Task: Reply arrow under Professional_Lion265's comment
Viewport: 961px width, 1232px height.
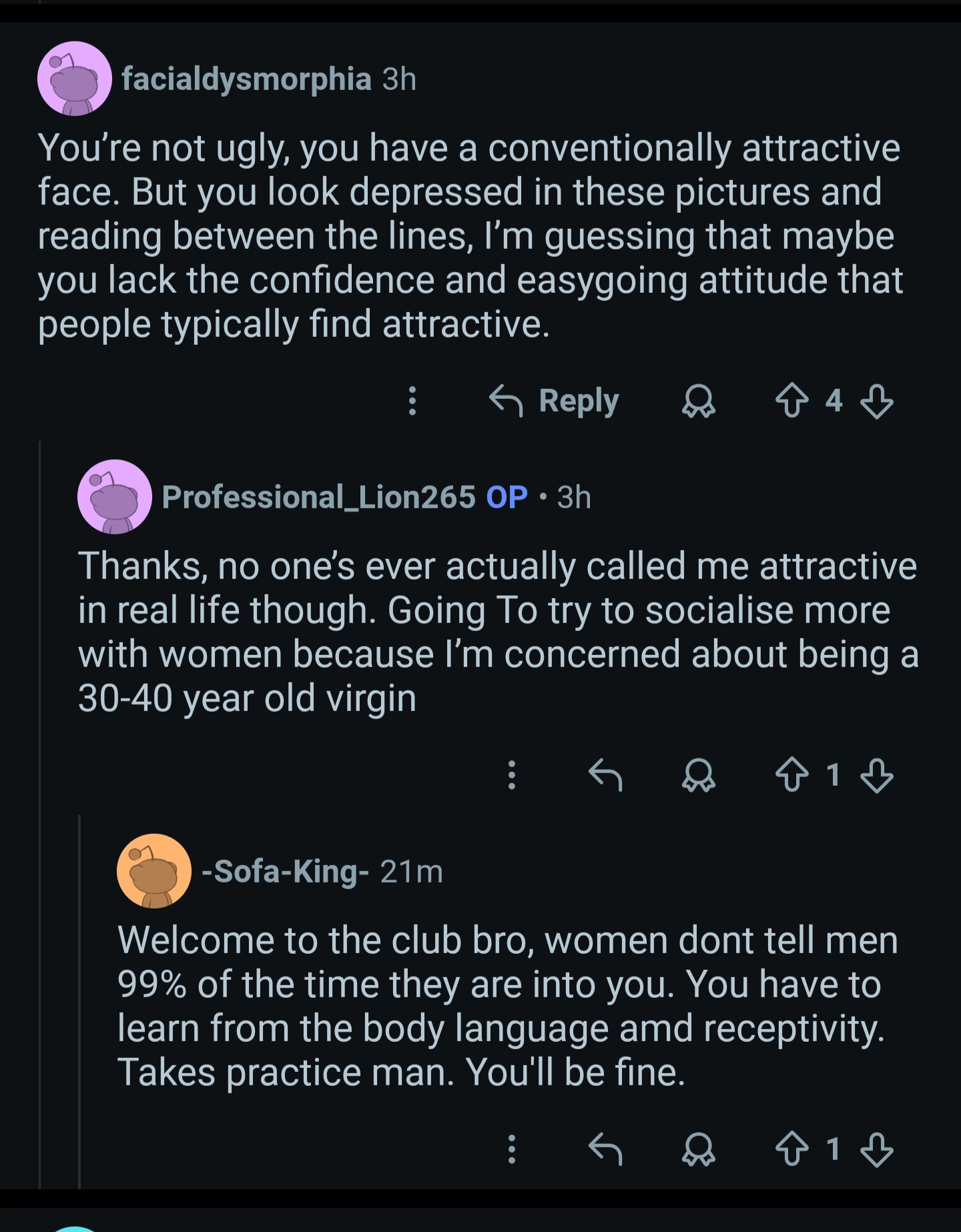Action: [x=605, y=776]
